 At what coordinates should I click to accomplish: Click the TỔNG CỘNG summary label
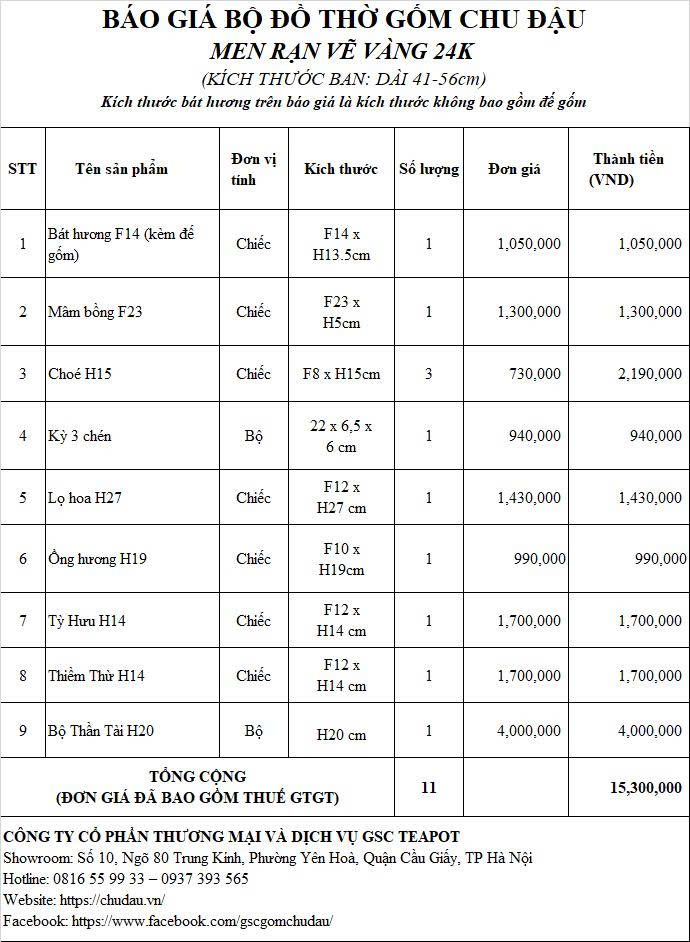198,776
